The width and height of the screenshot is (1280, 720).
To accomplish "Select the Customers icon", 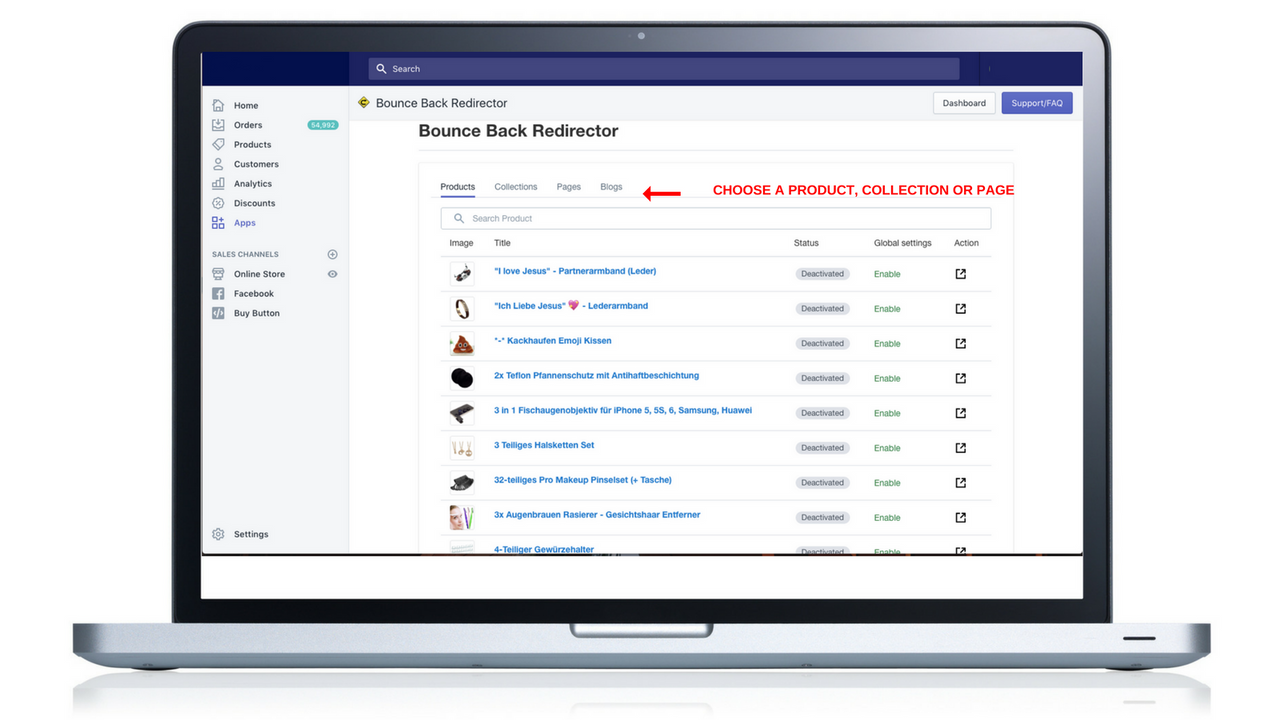I will coord(218,164).
